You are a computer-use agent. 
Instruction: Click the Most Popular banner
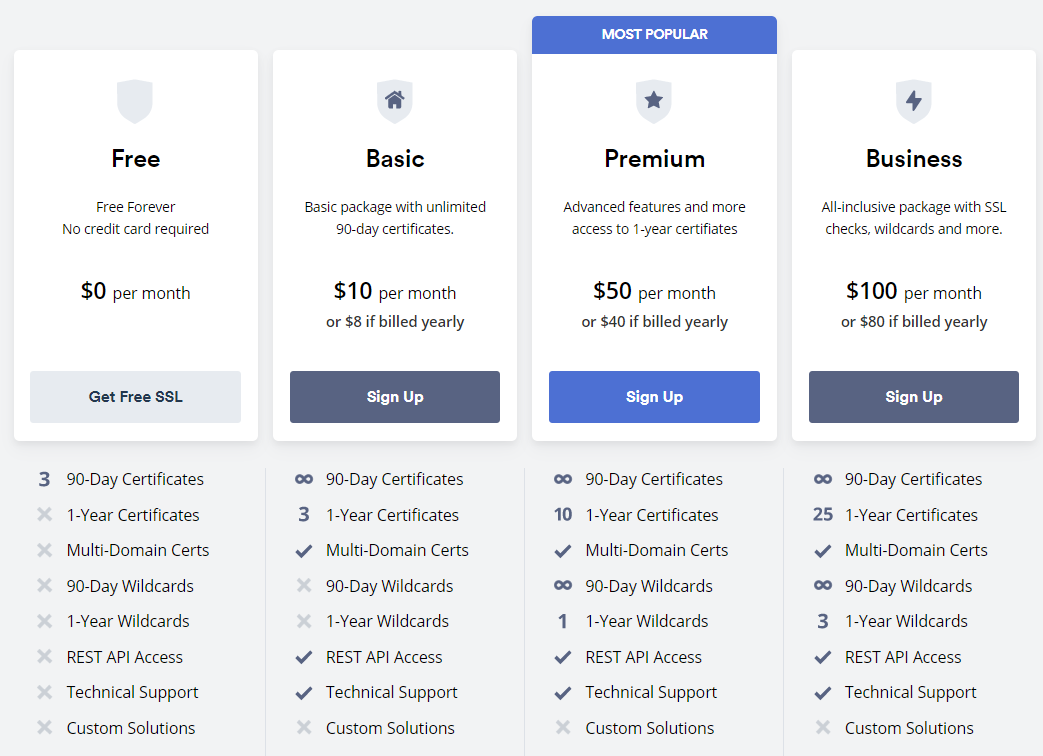tap(654, 35)
